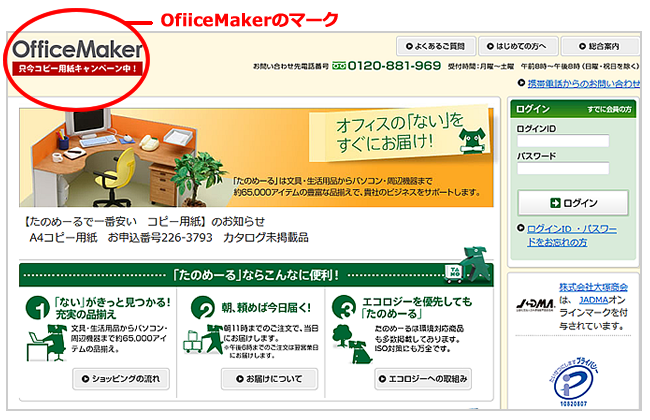Click the ログインID input field
This screenshot has width=650, height=420.
tap(563, 141)
